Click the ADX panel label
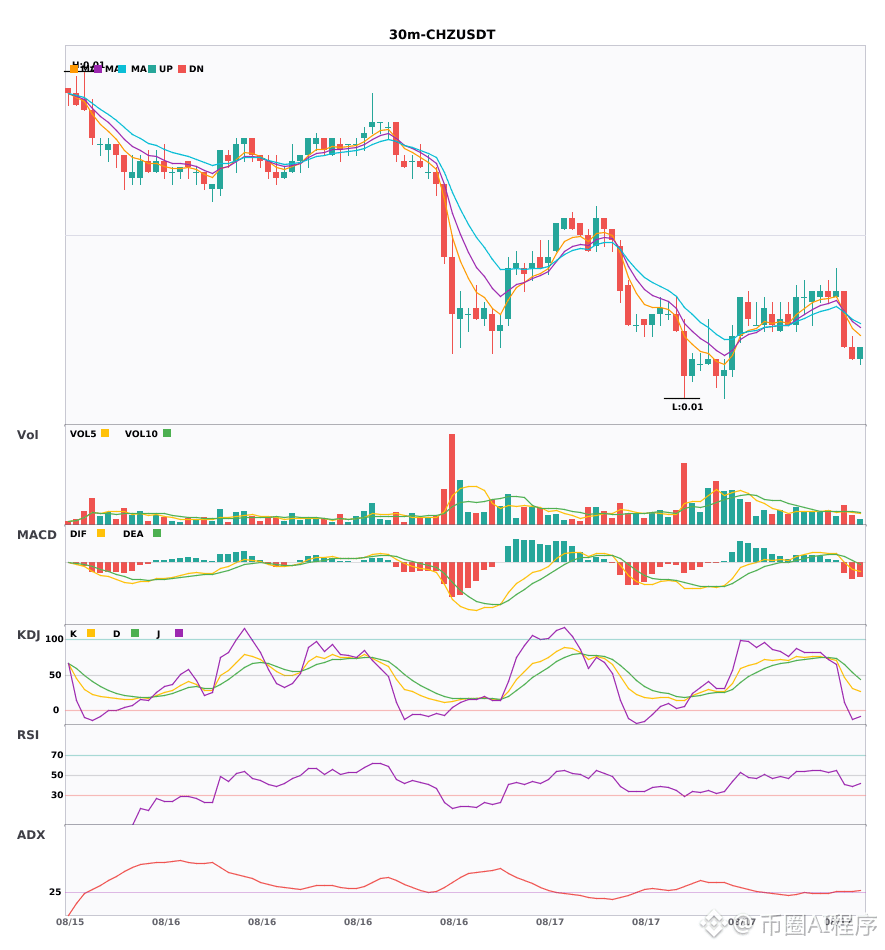Screen dimensions: 885x950 coord(31,835)
